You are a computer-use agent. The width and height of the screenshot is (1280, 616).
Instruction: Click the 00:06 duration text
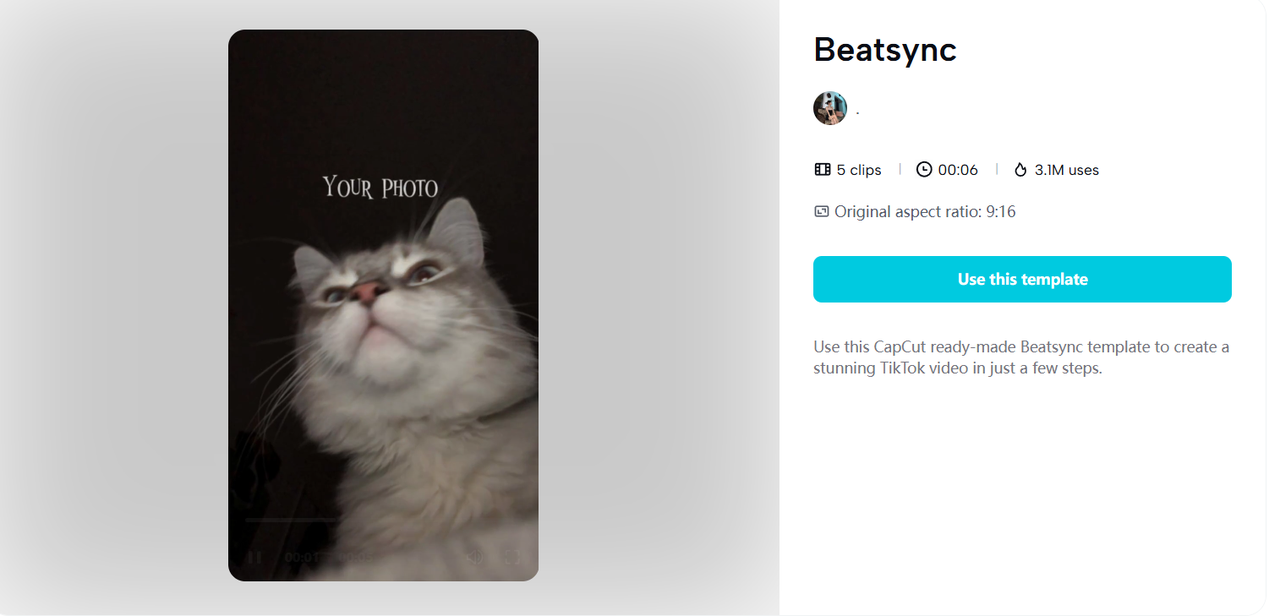[958, 170]
